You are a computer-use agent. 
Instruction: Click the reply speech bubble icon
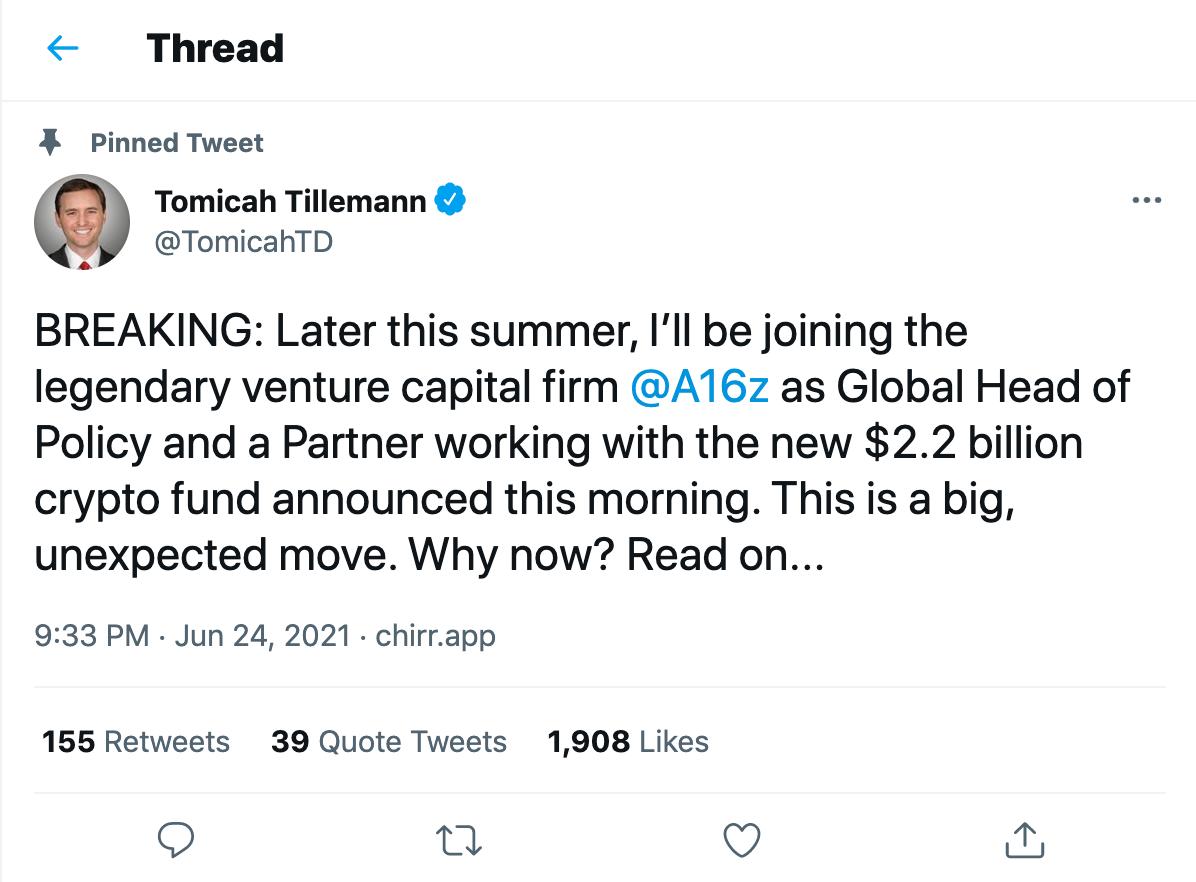pos(177,840)
